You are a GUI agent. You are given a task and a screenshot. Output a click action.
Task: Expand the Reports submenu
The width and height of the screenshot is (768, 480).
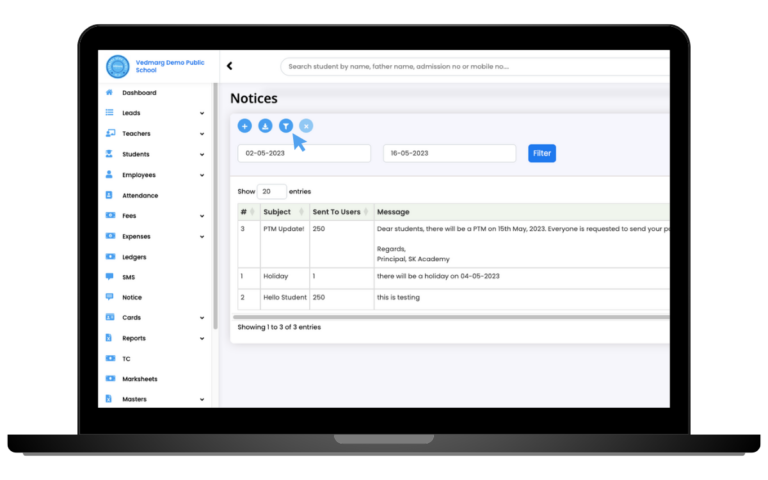[202, 338]
